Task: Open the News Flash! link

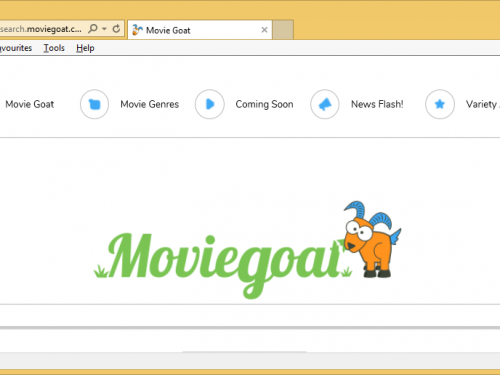Action: click(377, 104)
